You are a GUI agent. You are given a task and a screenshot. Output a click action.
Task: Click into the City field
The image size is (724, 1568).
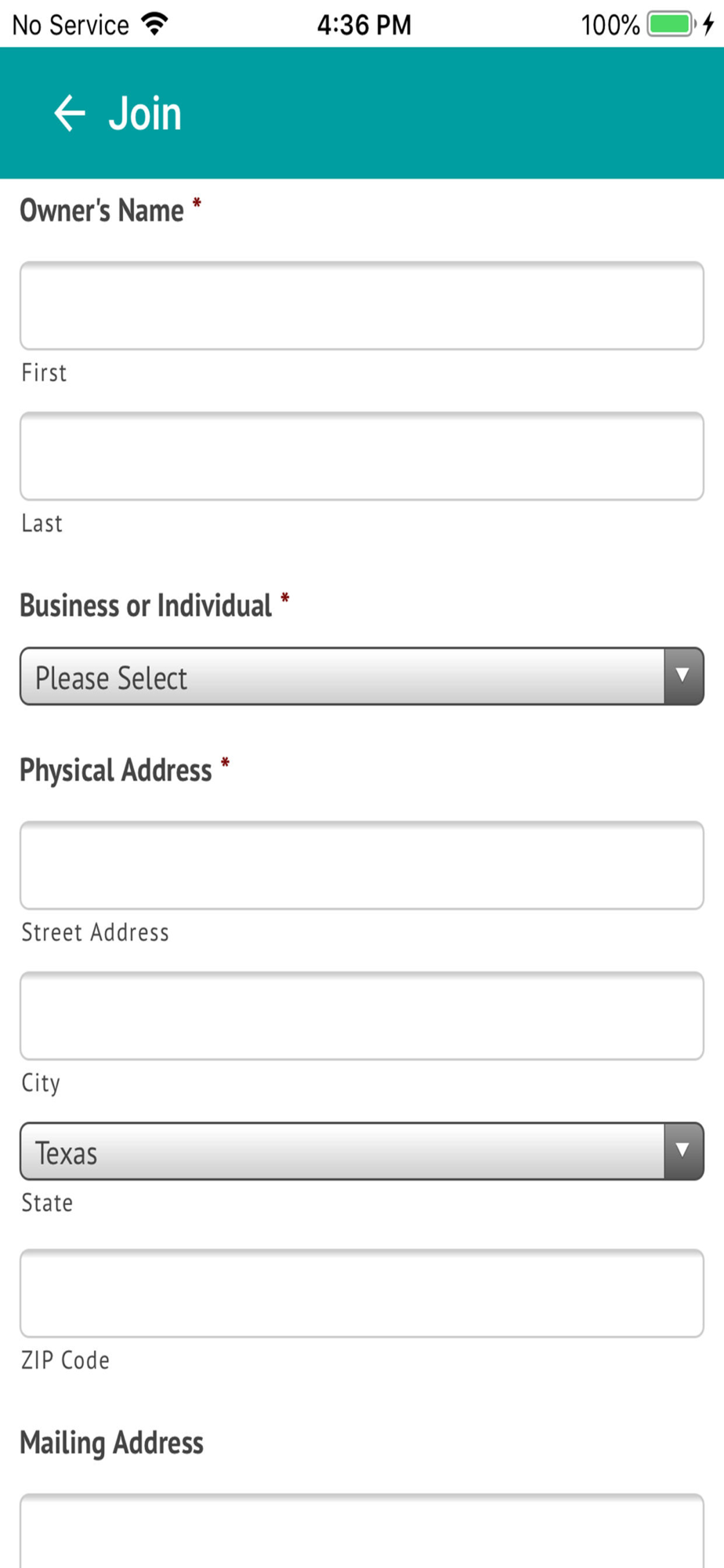[x=362, y=1016]
